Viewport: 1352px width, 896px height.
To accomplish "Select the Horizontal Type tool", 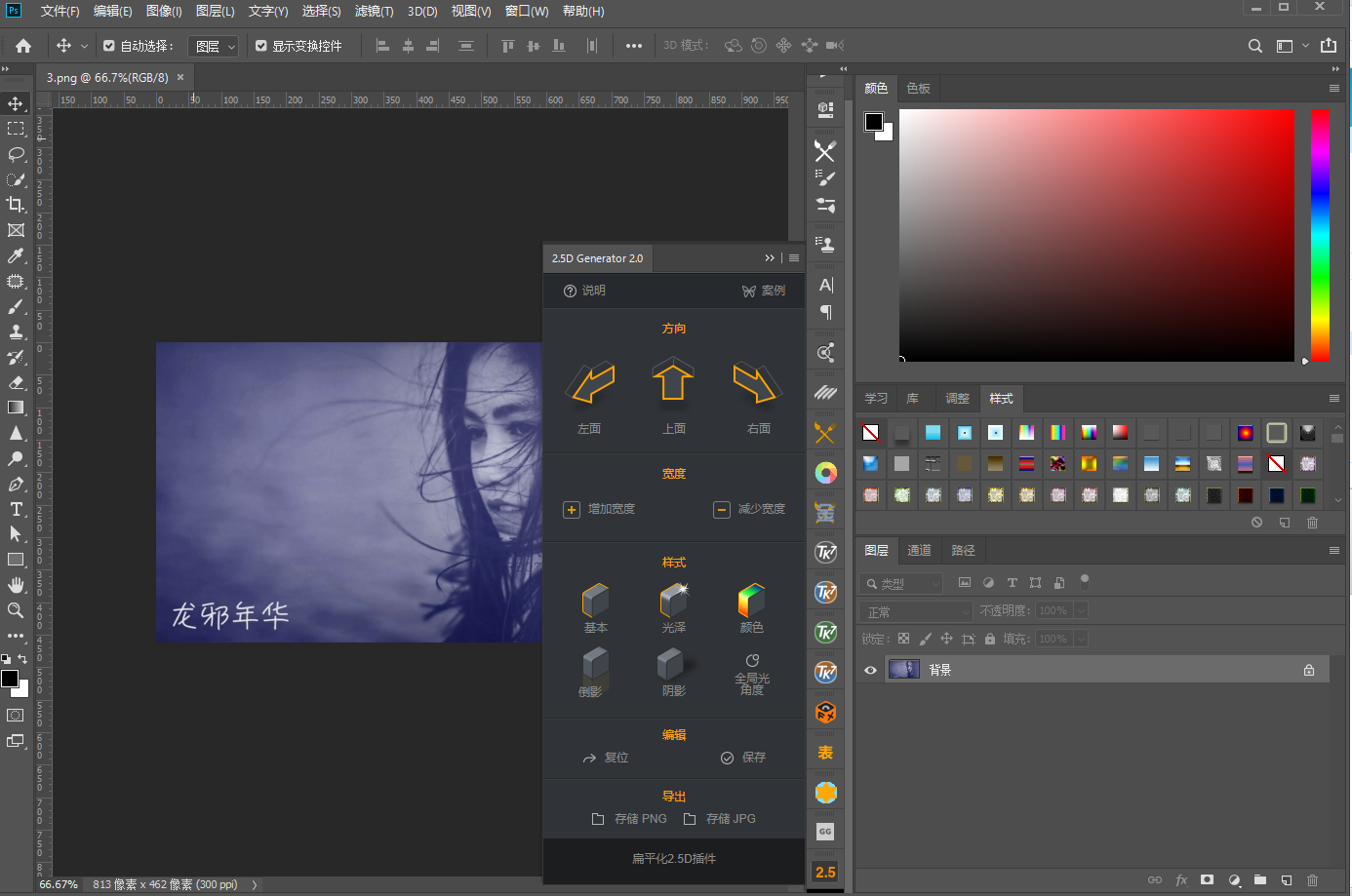I will point(16,509).
